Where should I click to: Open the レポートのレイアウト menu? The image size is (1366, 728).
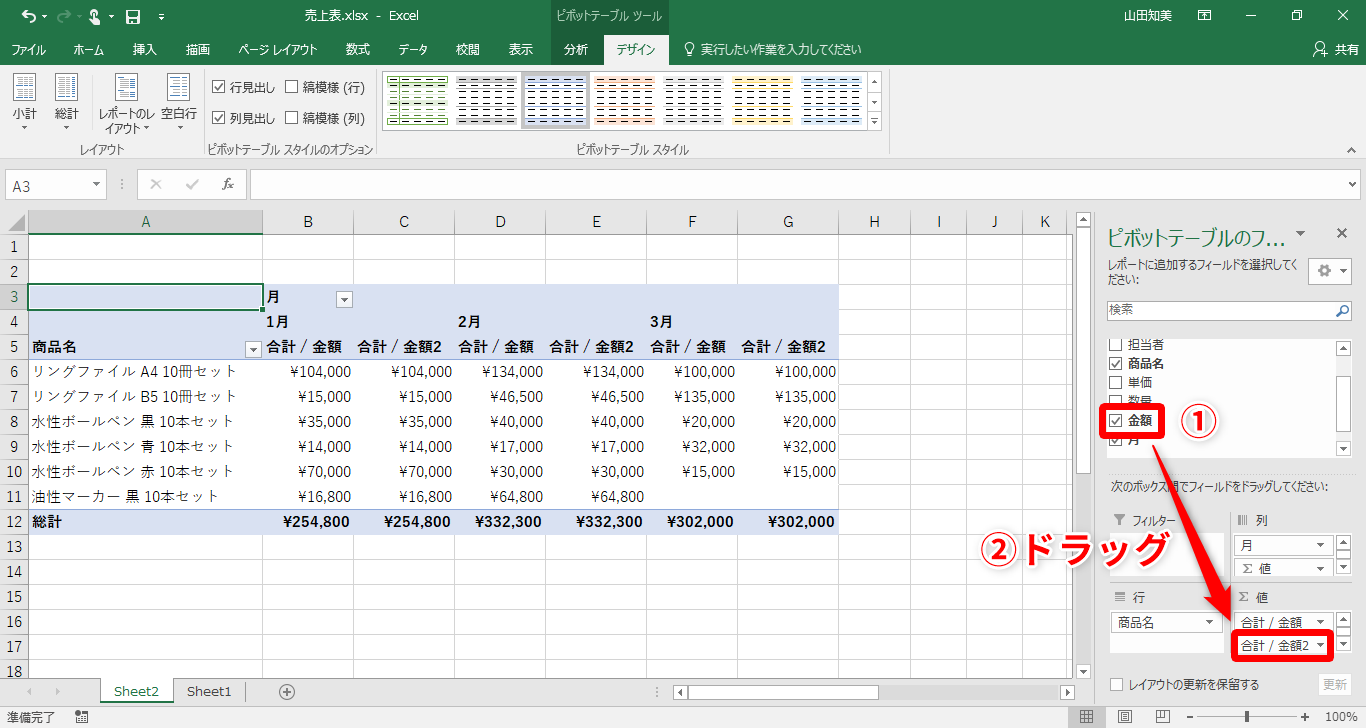coord(126,102)
